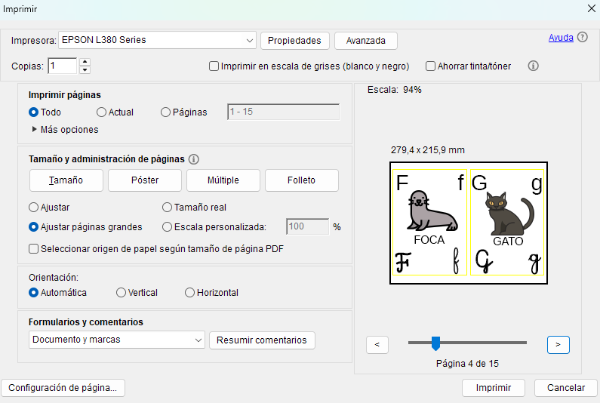The width and height of the screenshot is (600, 403).
Task: Select the Folleto sizing option
Action: click(x=301, y=180)
